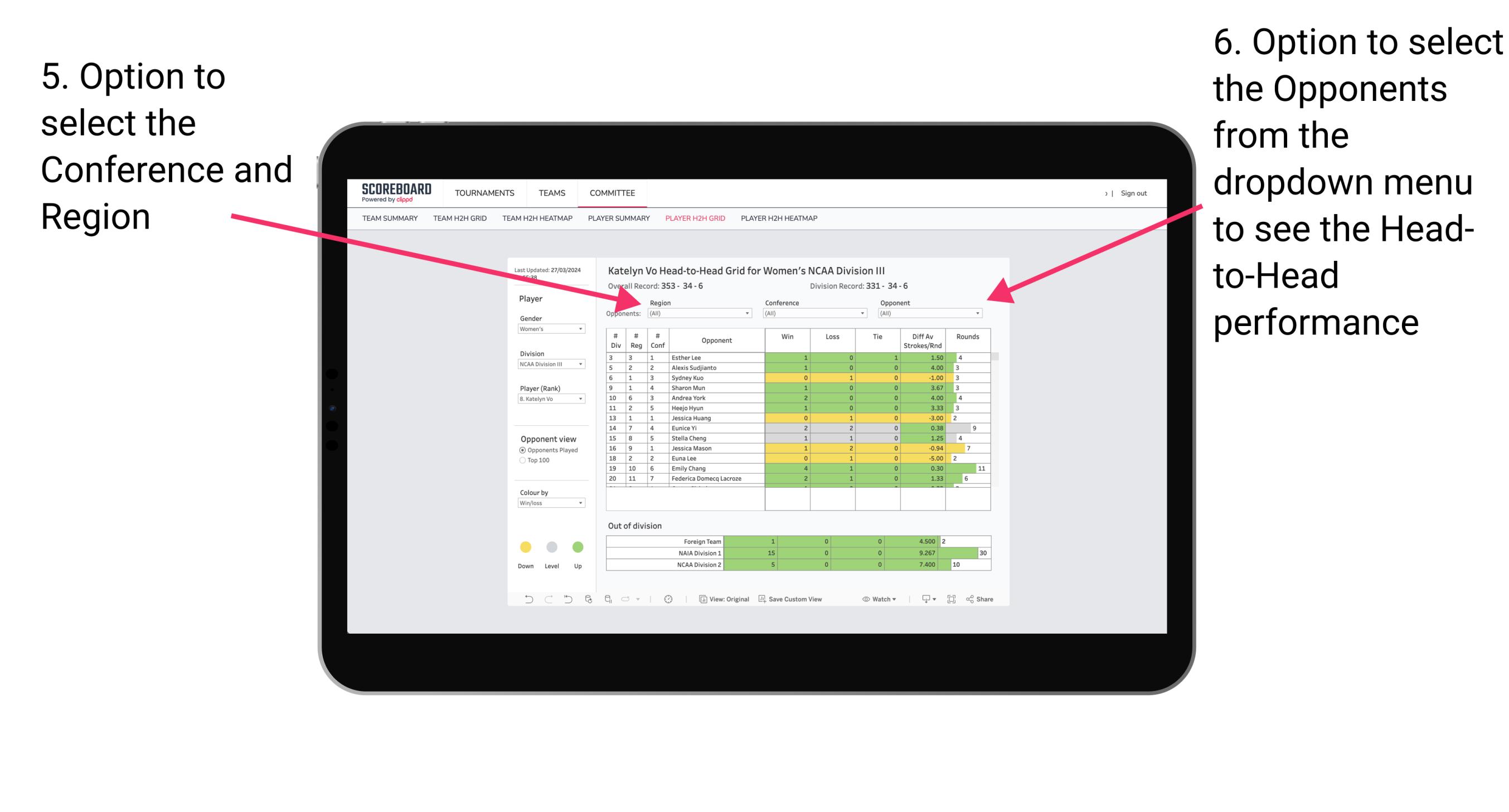Screen dimensions: 1509x812
Task: Click the Watch icon button
Action: 873,600
